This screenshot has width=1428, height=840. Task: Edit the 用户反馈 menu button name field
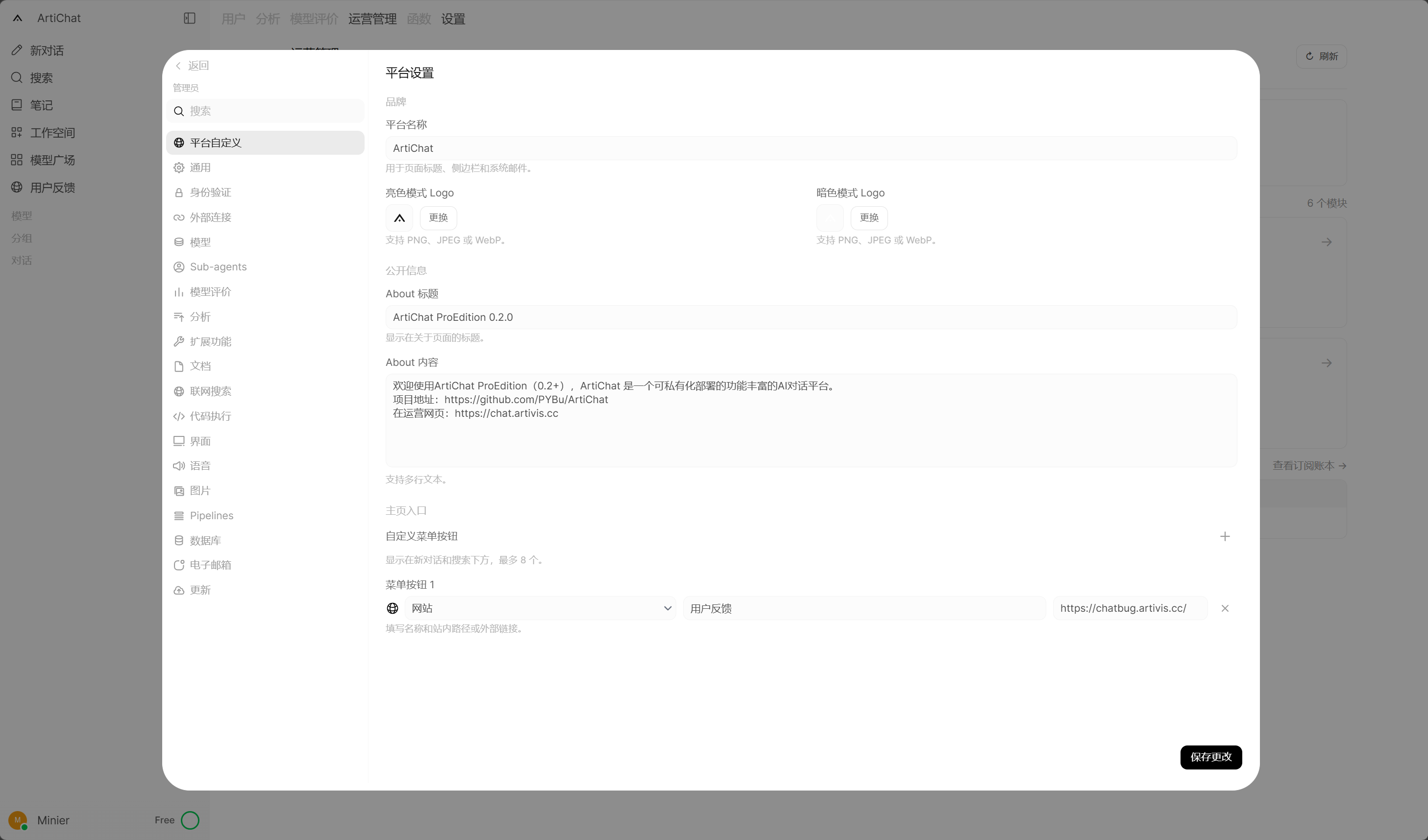[x=864, y=608]
